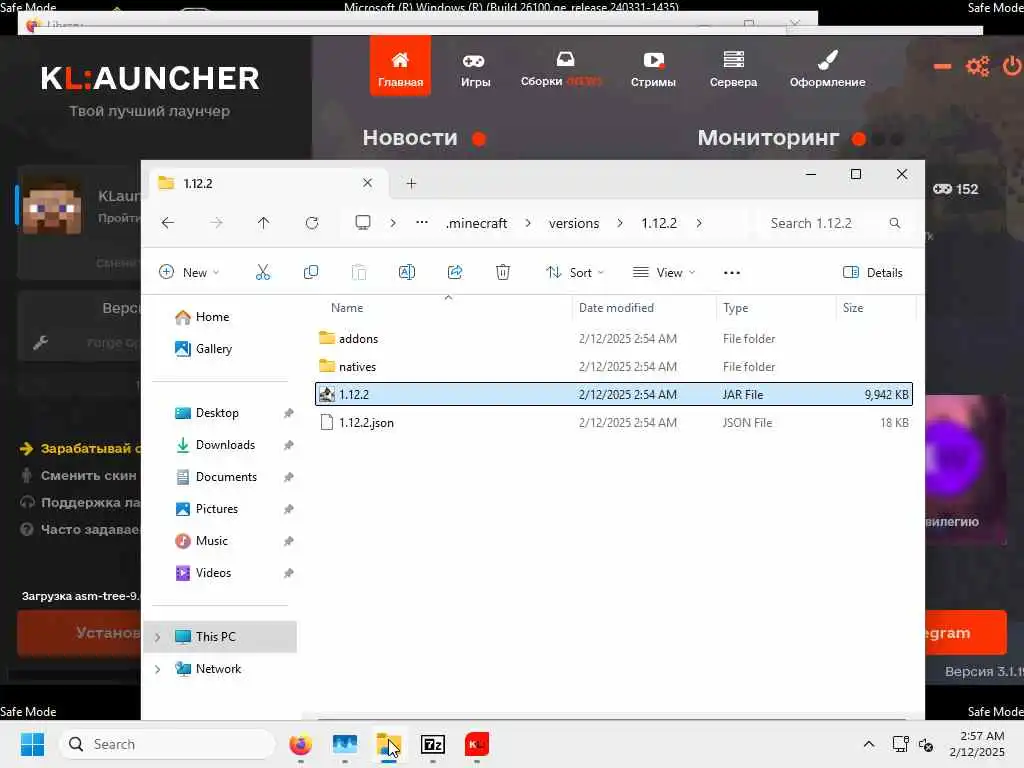Viewport: 1024px width, 768px height.
Task: Expand the This PC tree node
Action: [157, 637]
